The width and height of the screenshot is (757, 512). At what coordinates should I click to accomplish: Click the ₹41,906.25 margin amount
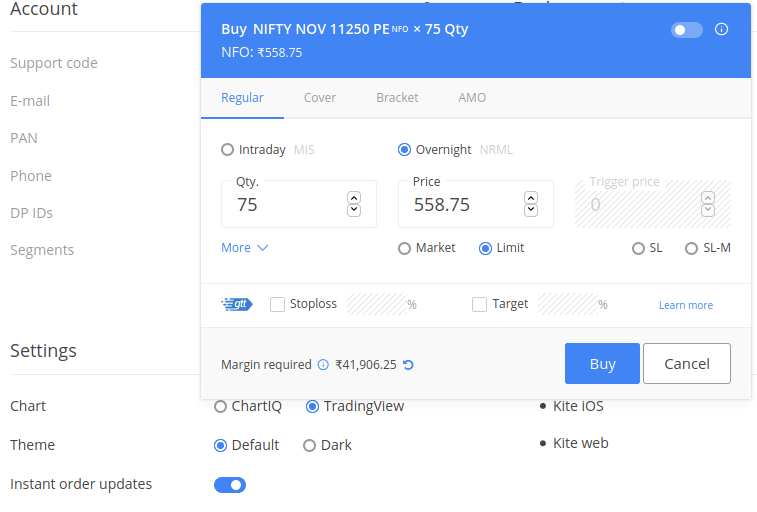[365, 365]
